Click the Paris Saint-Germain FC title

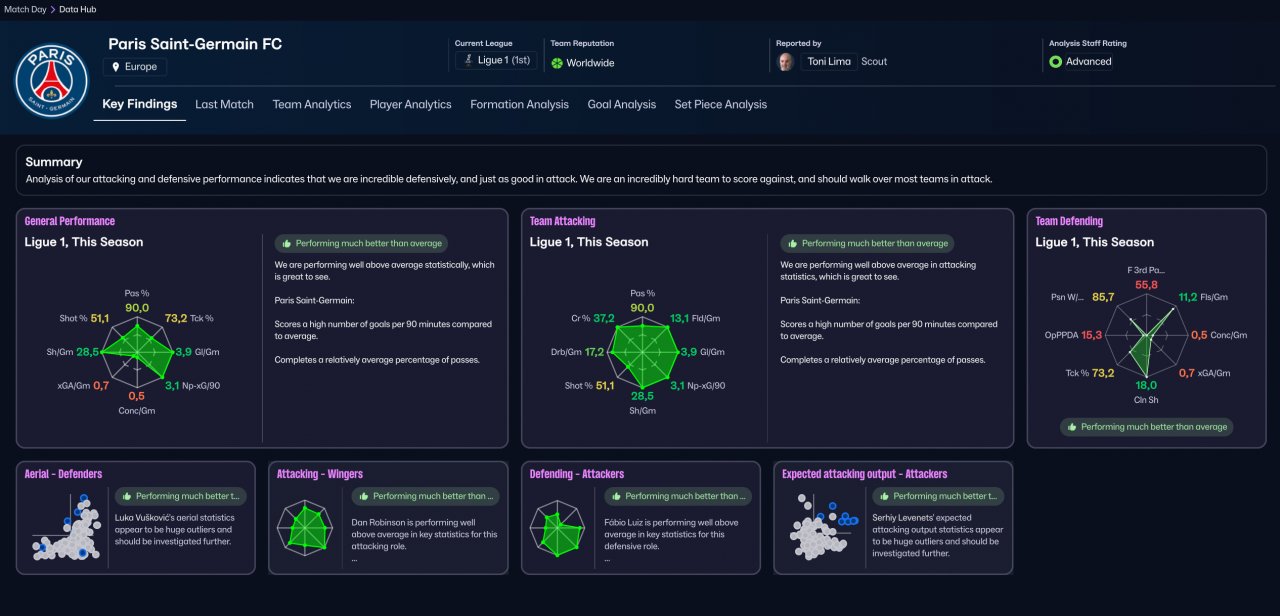pyautogui.click(x=195, y=44)
